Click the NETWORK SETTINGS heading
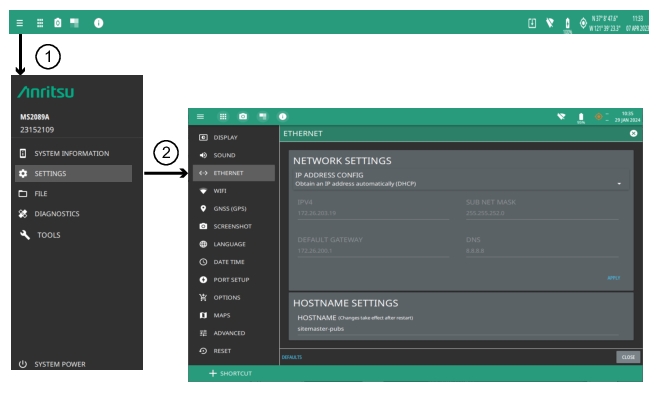Image resolution: width=663 pixels, height=393 pixels. 342,161
